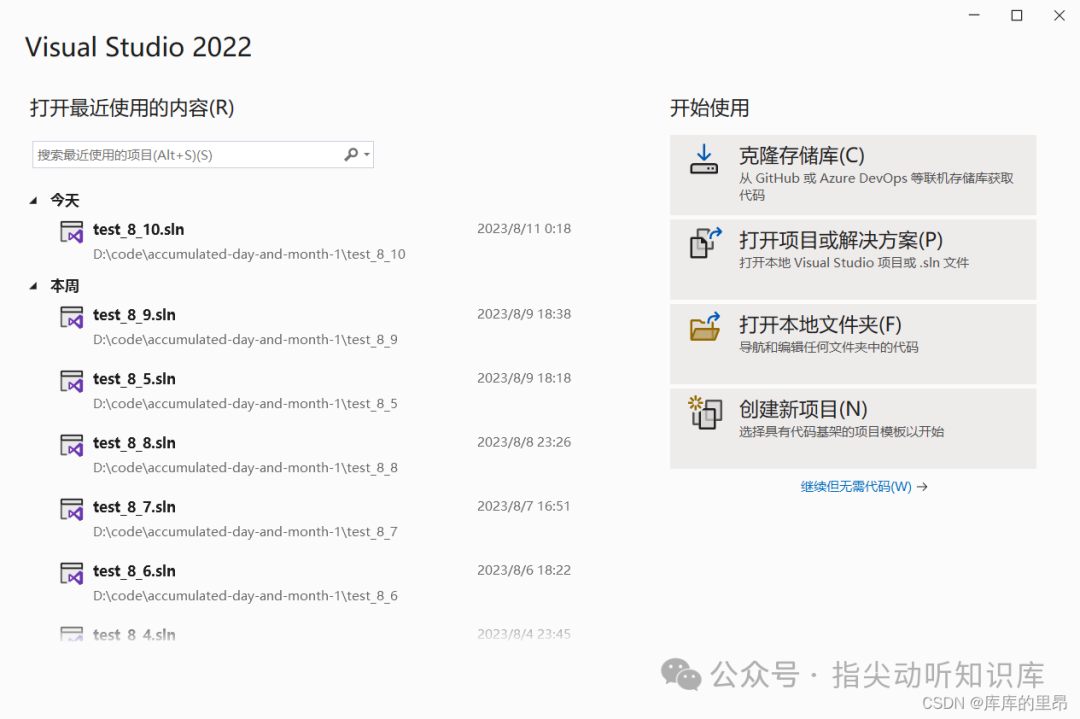1080x719 pixels.
Task: Click 打开本地文件夹(F) button
Action: tap(853, 344)
